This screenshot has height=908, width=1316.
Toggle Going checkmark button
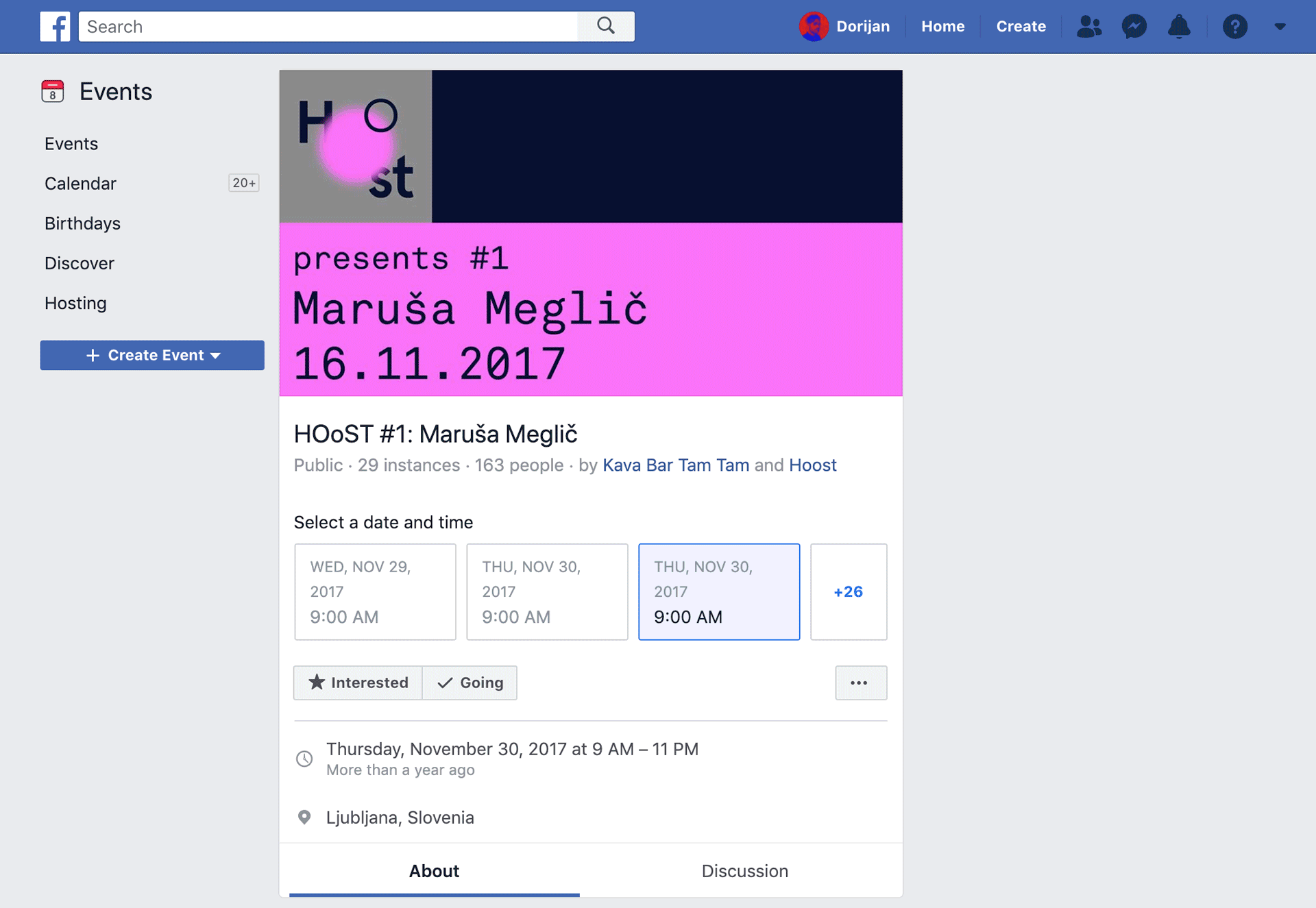pyautogui.click(x=470, y=683)
